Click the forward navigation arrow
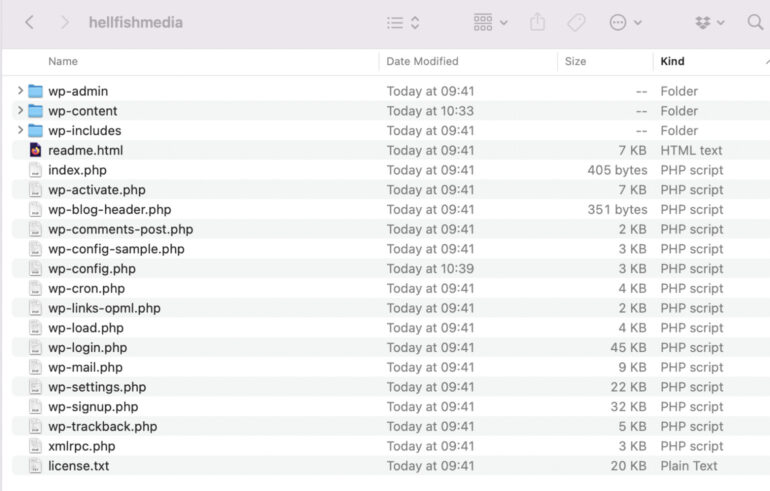This screenshot has height=491, width=770. pyautogui.click(x=64, y=22)
